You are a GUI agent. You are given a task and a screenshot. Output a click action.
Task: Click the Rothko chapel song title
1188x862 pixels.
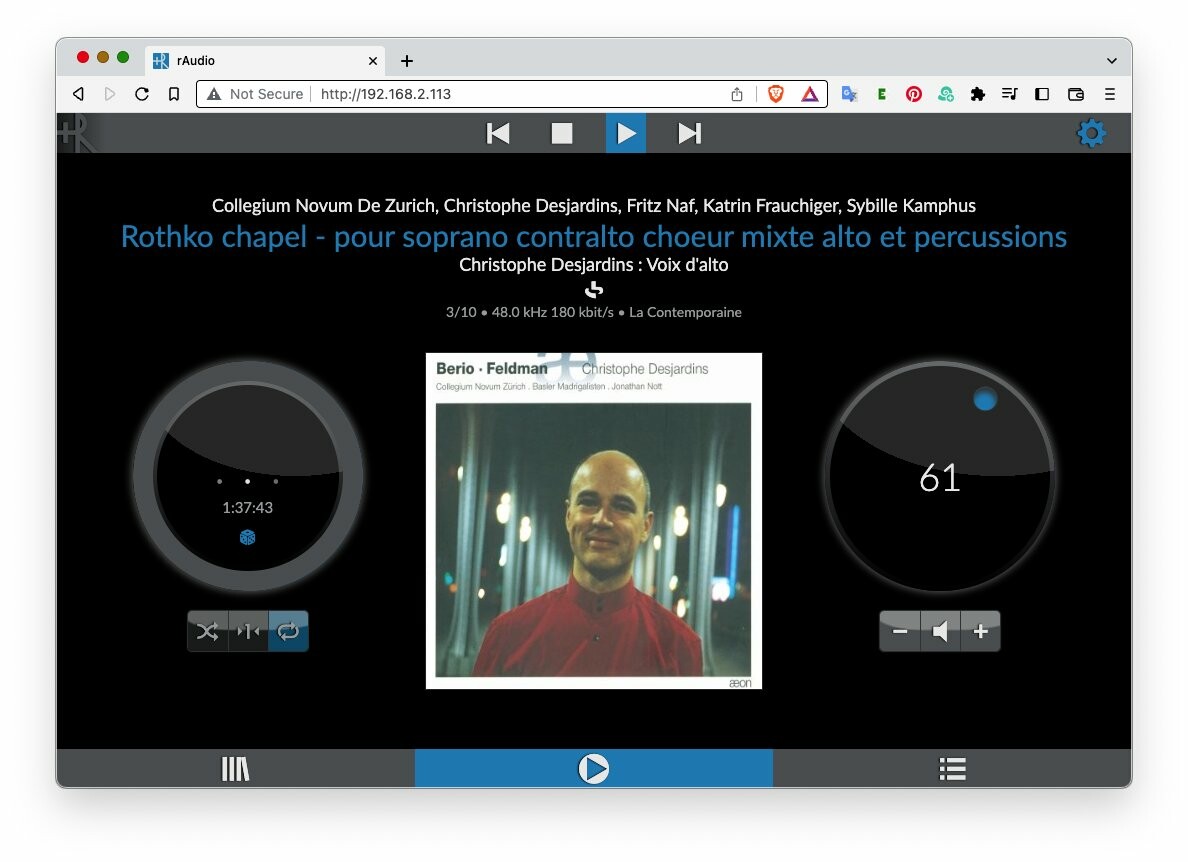[593, 237]
